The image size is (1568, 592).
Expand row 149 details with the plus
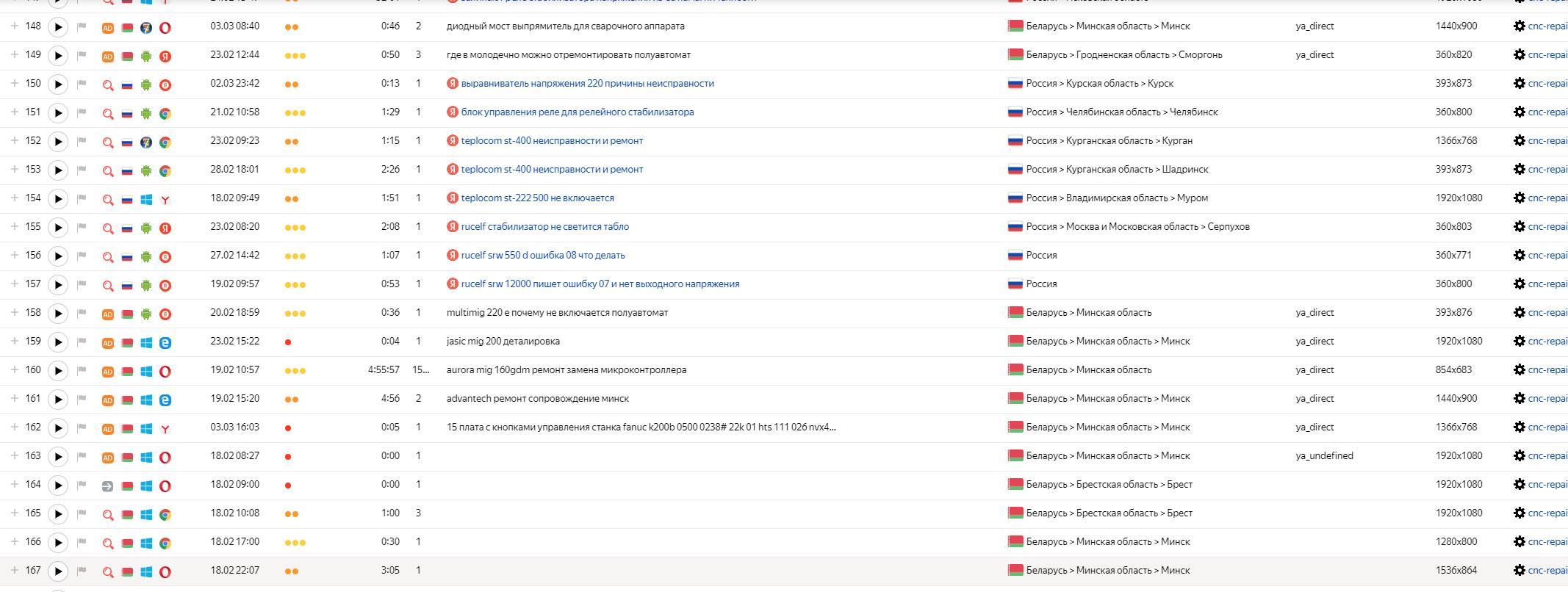(14, 54)
